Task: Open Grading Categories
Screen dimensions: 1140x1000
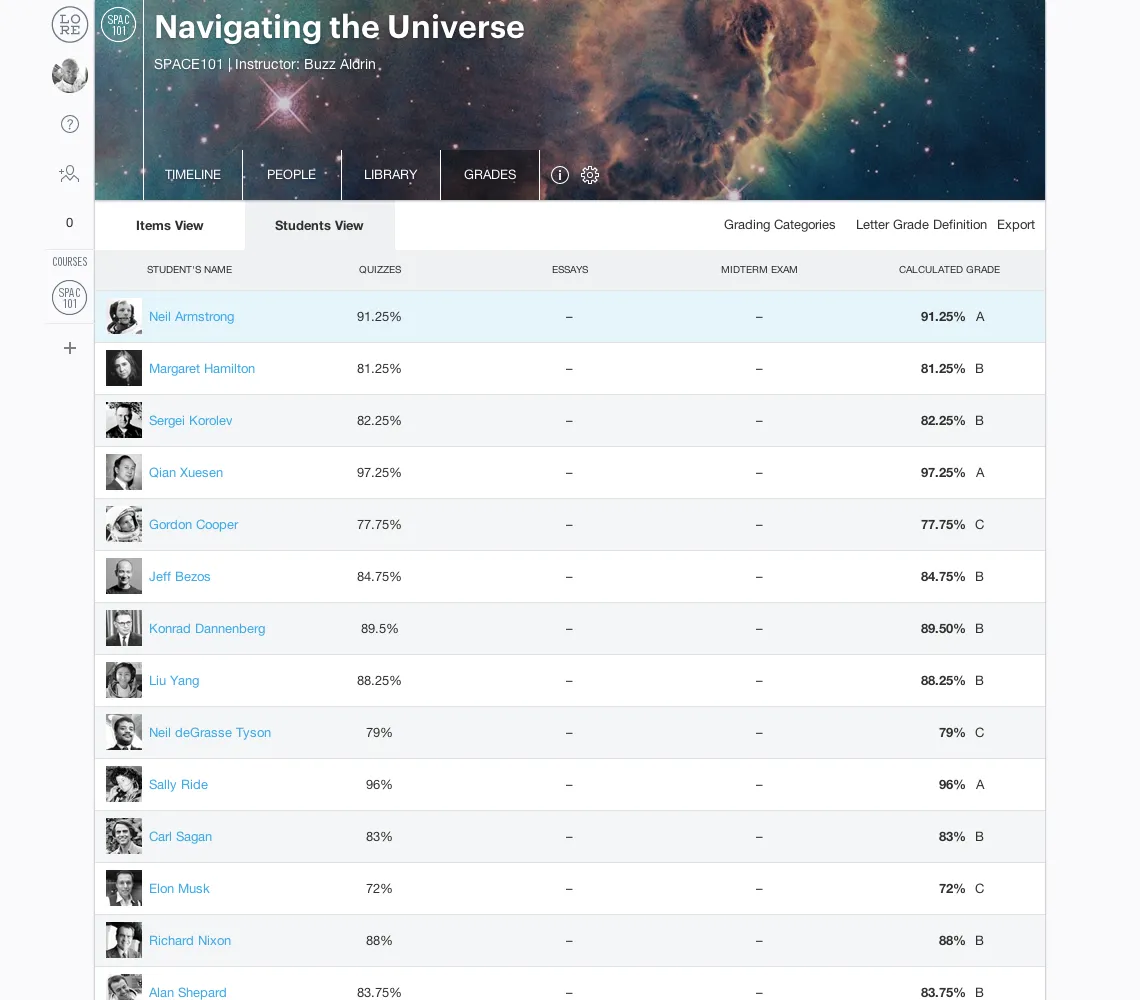Action: point(779,225)
